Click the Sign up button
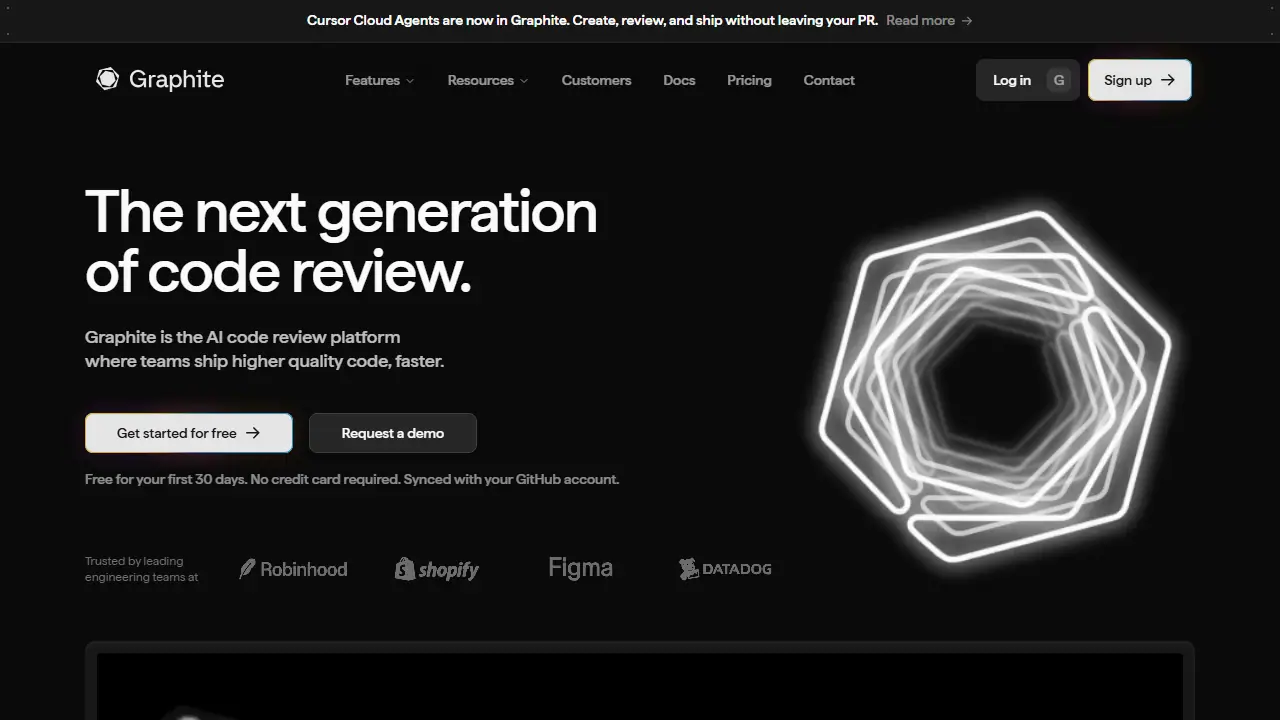This screenshot has width=1280, height=720. click(x=1140, y=80)
